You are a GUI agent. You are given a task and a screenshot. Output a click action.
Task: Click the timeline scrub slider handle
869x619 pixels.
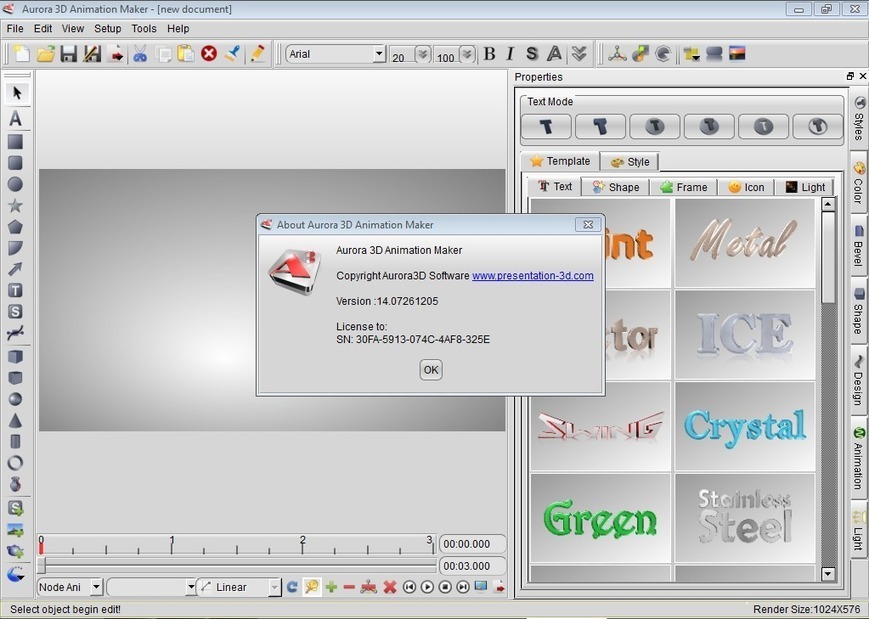42,565
